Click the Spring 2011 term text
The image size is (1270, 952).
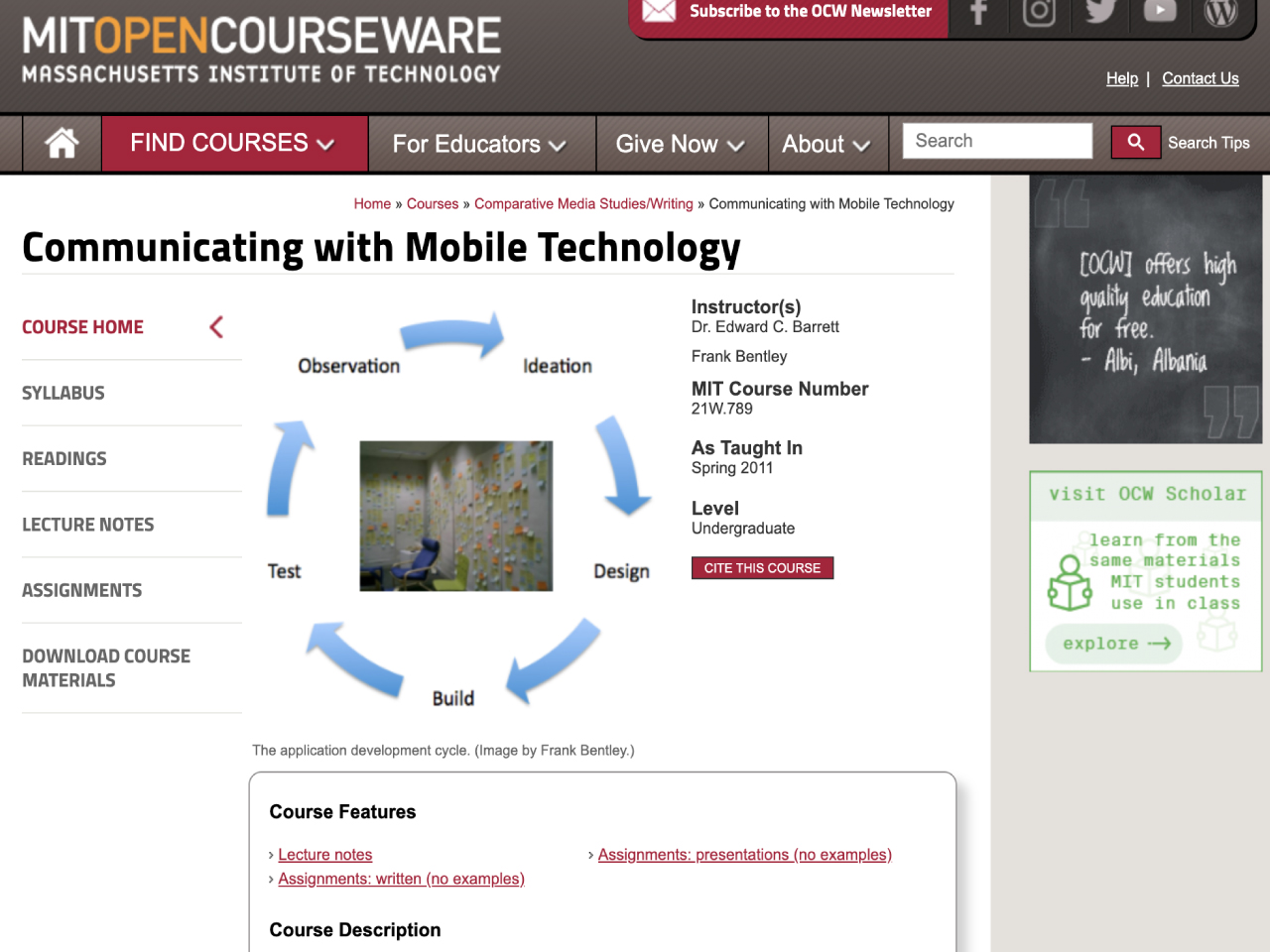[x=732, y=468]
